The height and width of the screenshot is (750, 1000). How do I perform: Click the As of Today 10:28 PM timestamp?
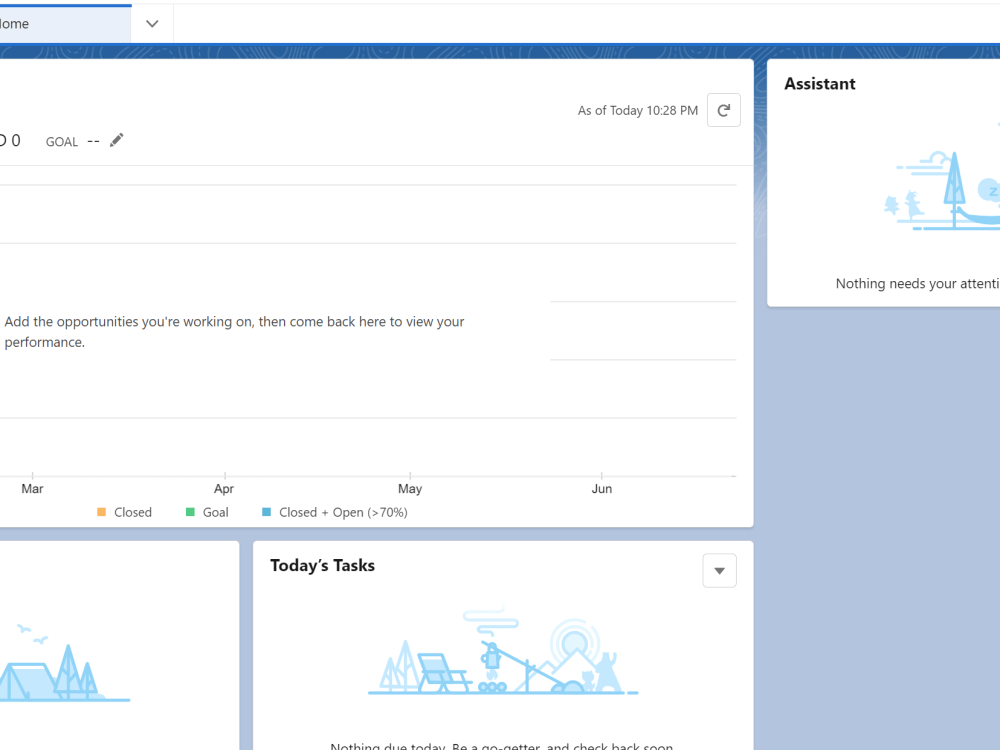637,110
